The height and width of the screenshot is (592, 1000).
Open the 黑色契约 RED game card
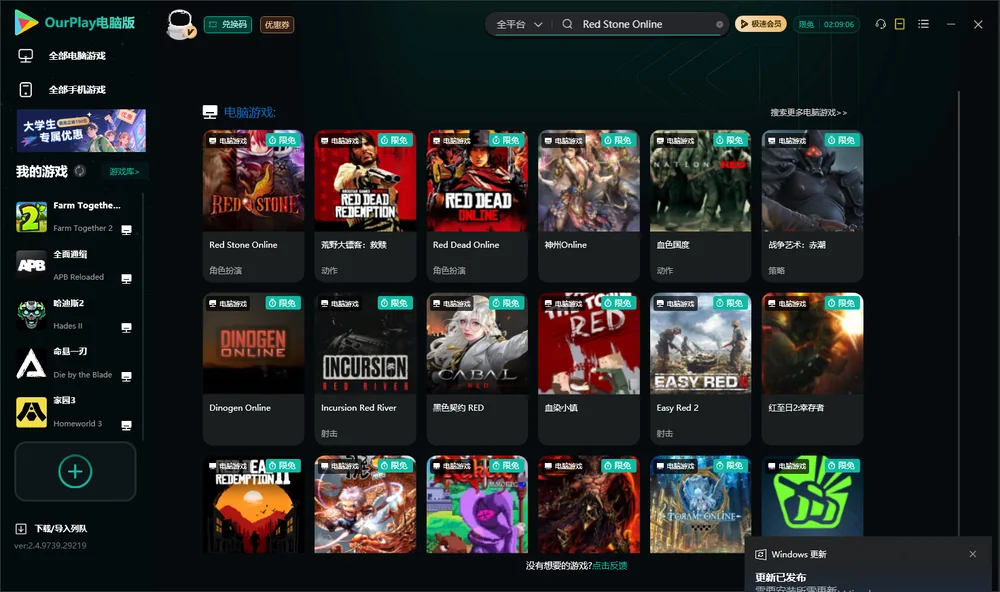coord(477,369)
